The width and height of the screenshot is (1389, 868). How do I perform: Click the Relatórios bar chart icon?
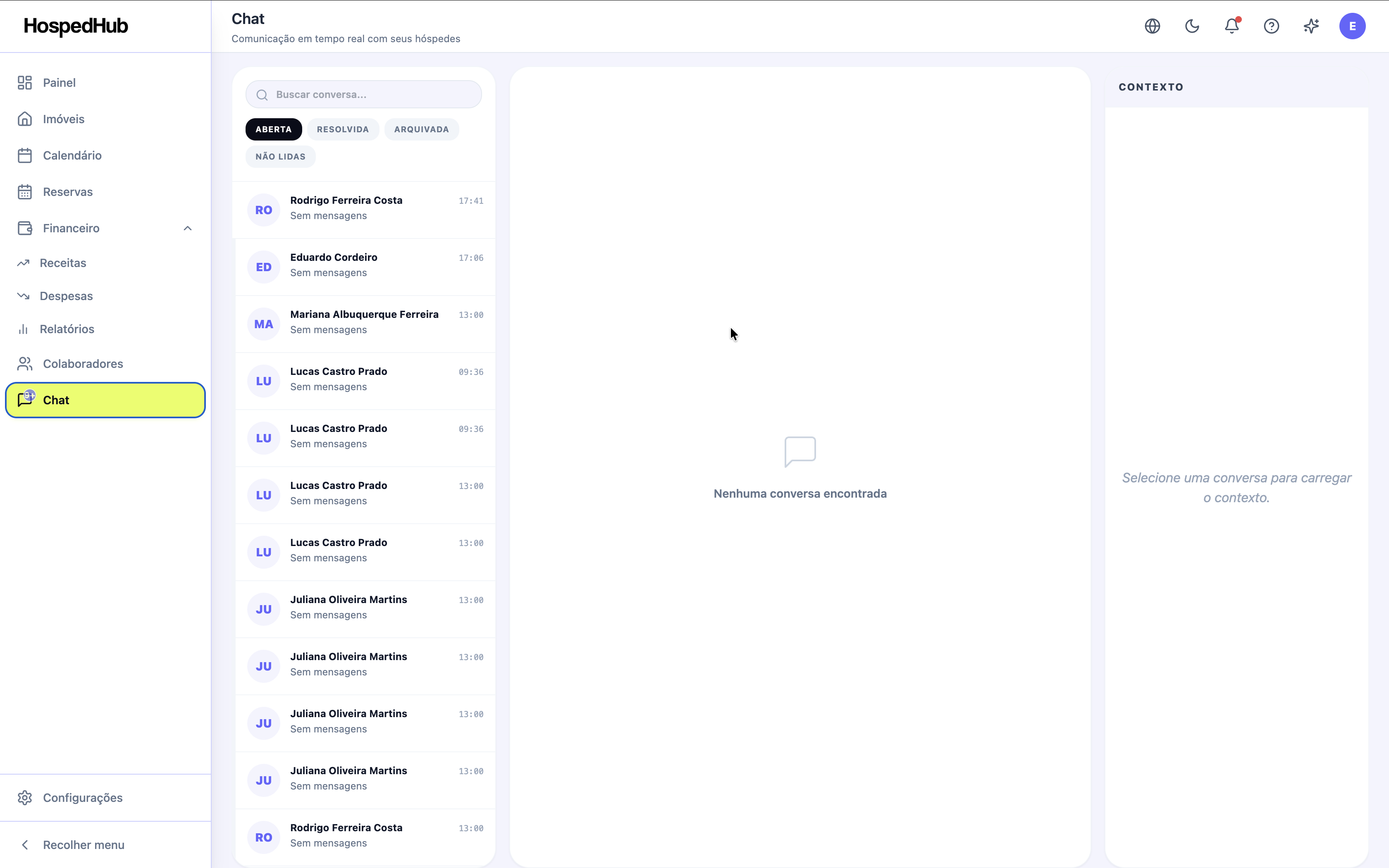click(23, 329)
